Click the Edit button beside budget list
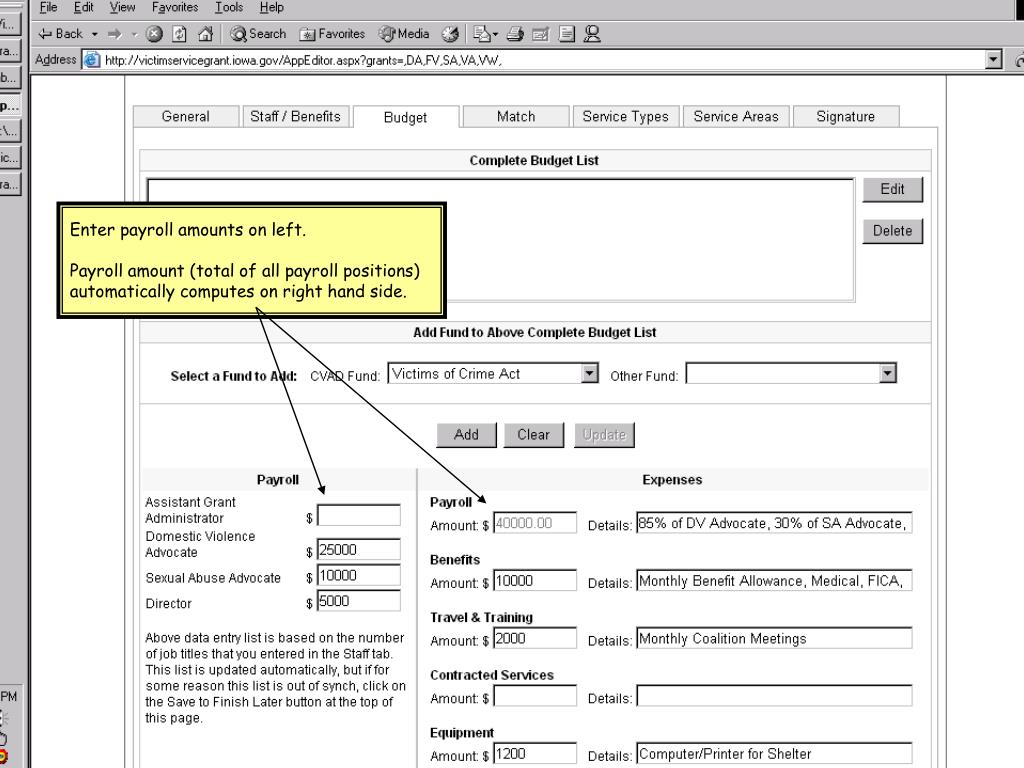The image size is (1024, 768). click(x=892, y=189)
